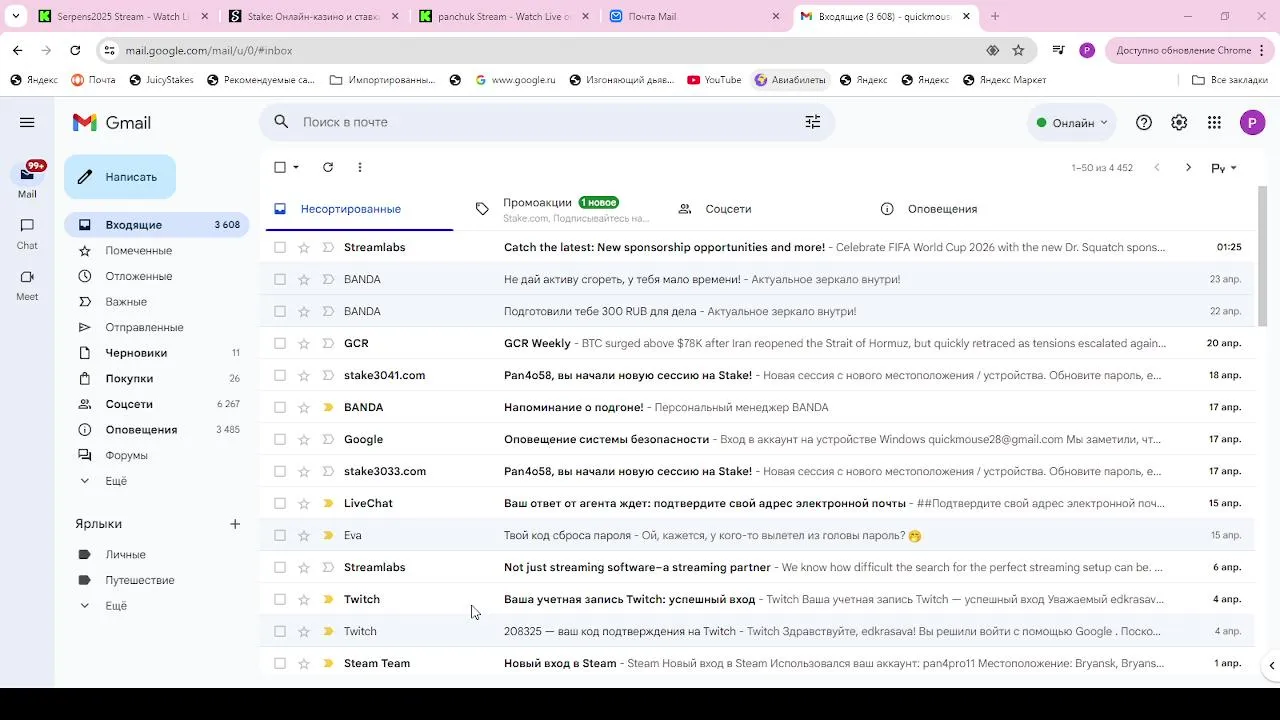The image size is (1280, 720).
Task: Click the Написать compose button
Action: coord(120,177)
